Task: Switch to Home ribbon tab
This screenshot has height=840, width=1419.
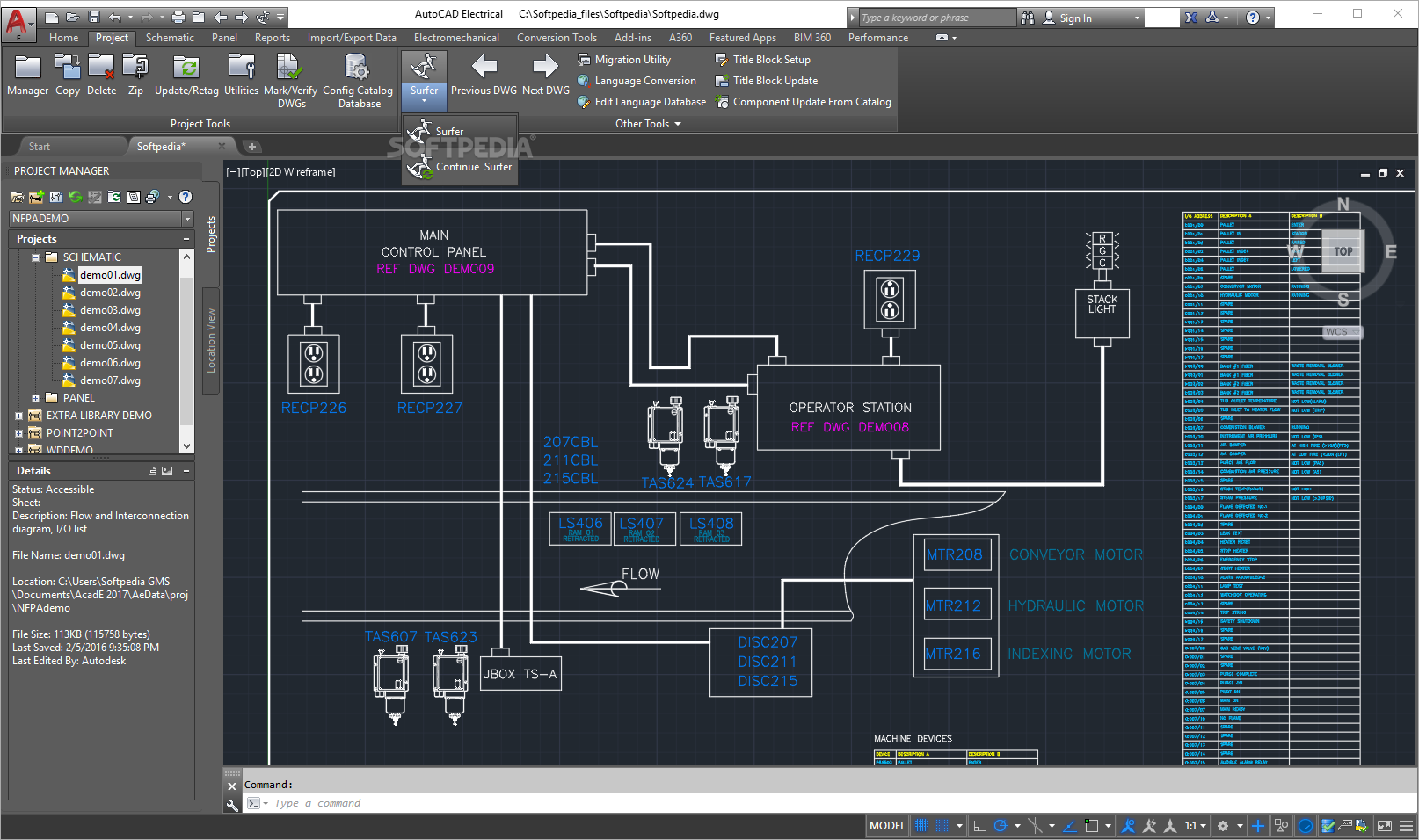Action: [x=64, y=38]
